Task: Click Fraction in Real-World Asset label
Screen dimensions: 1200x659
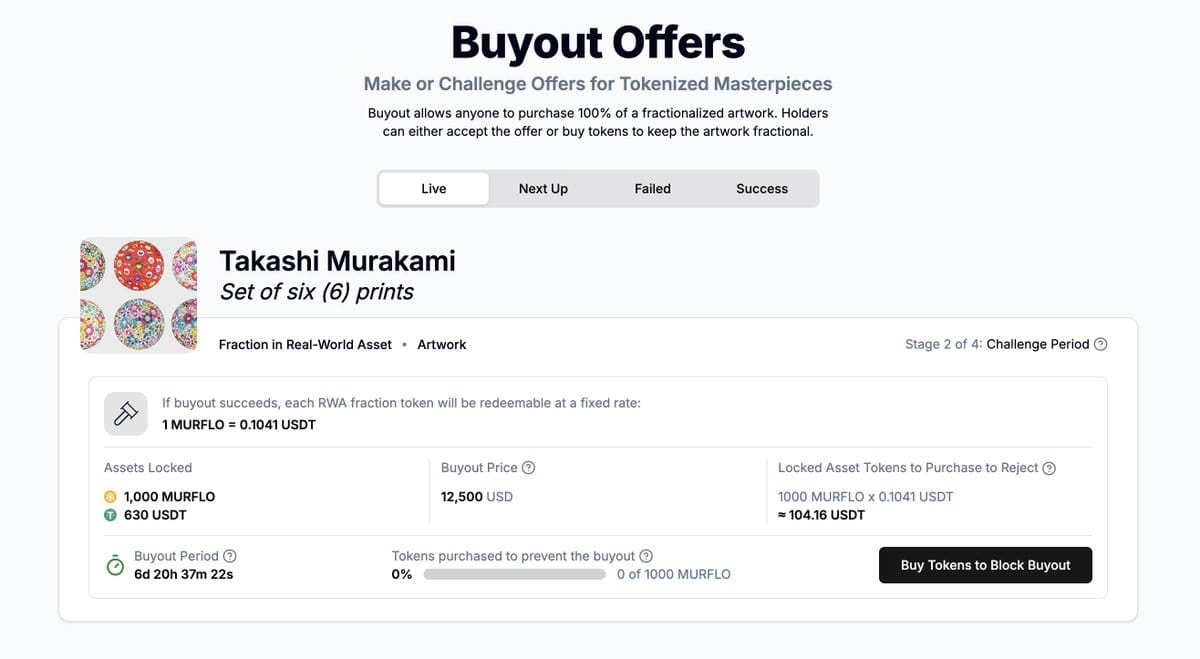Action: pos(305,344)
